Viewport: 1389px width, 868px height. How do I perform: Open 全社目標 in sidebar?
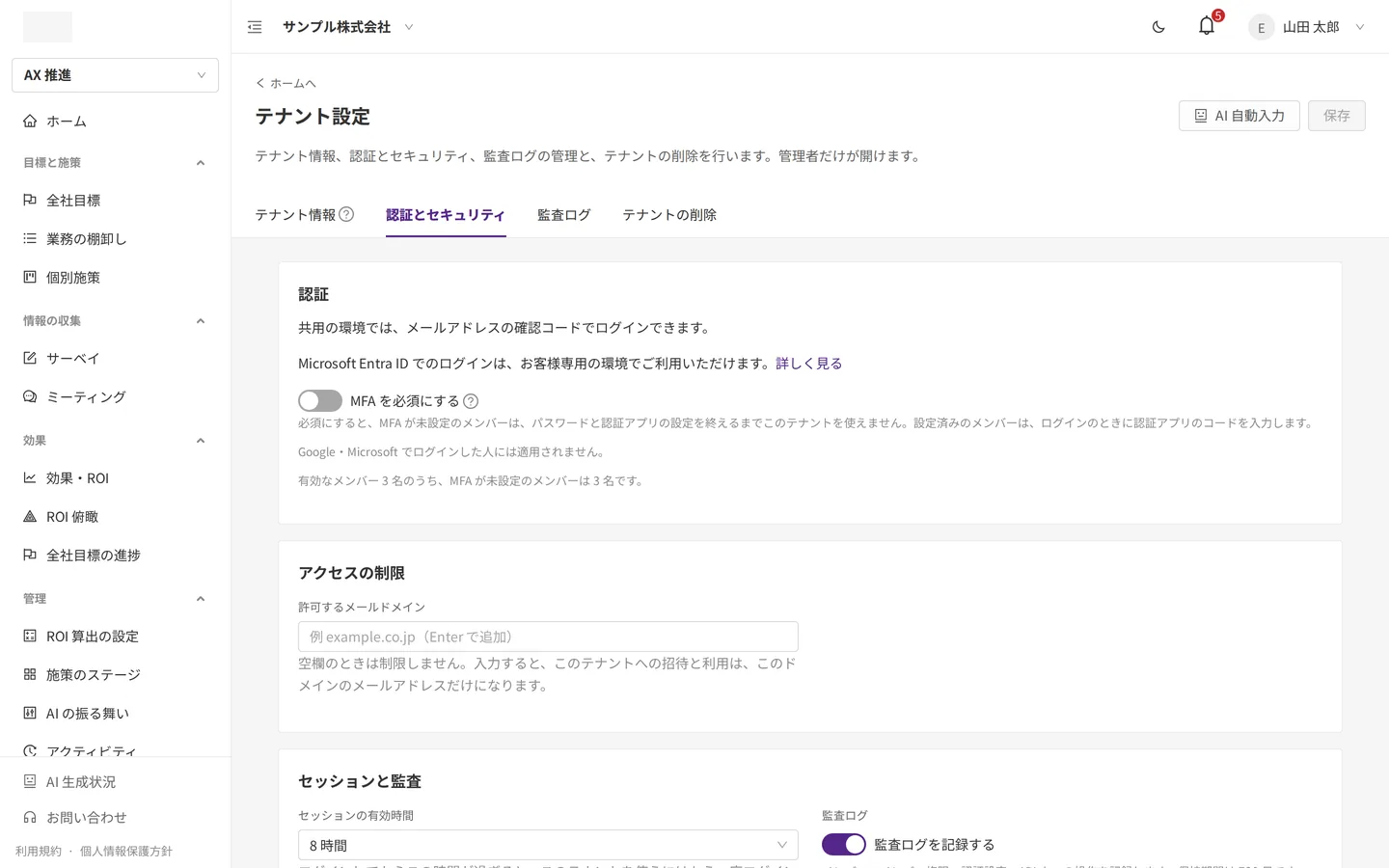coord(115,201)
